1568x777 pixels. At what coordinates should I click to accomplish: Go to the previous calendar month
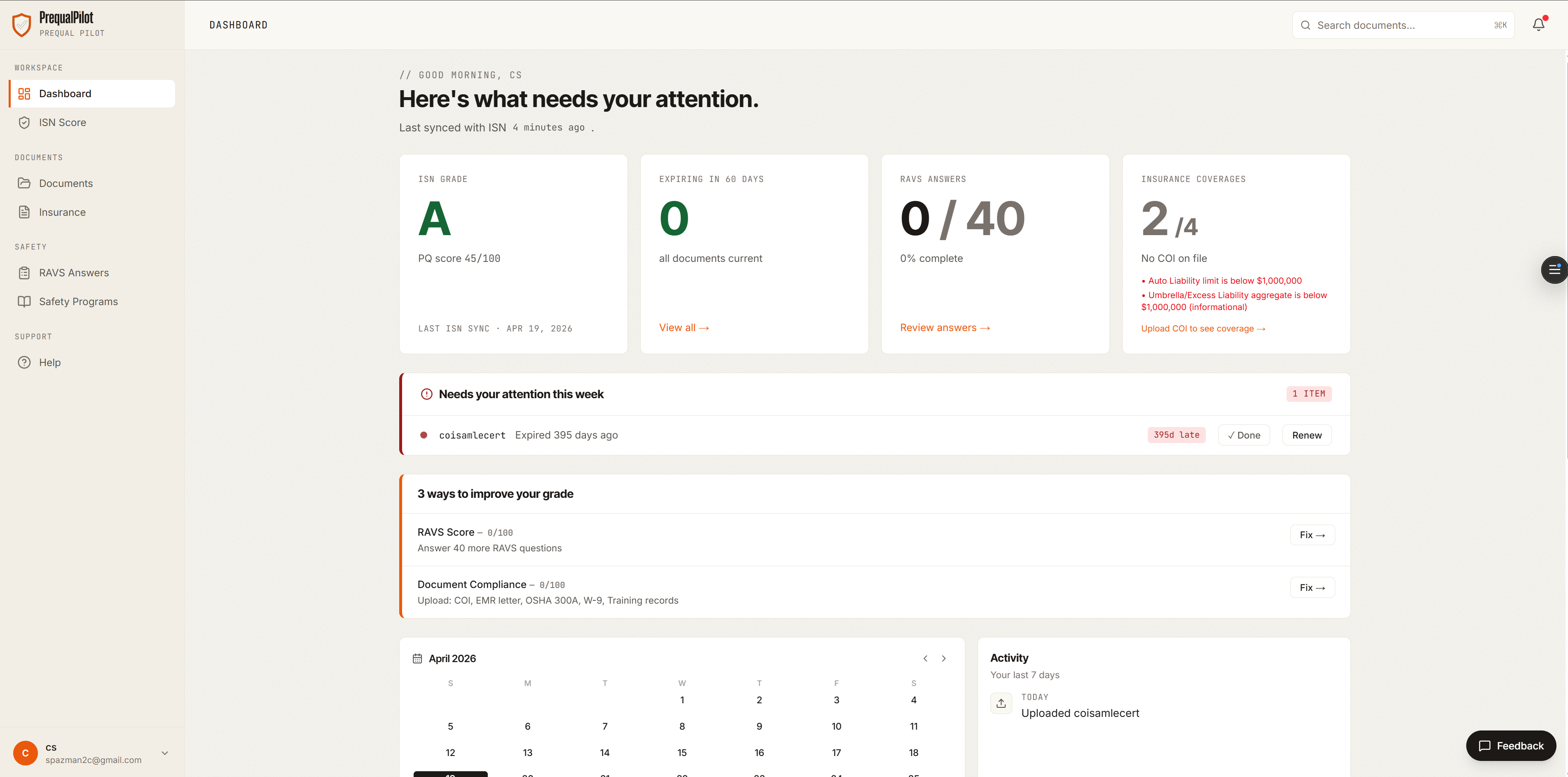[925, 658]
